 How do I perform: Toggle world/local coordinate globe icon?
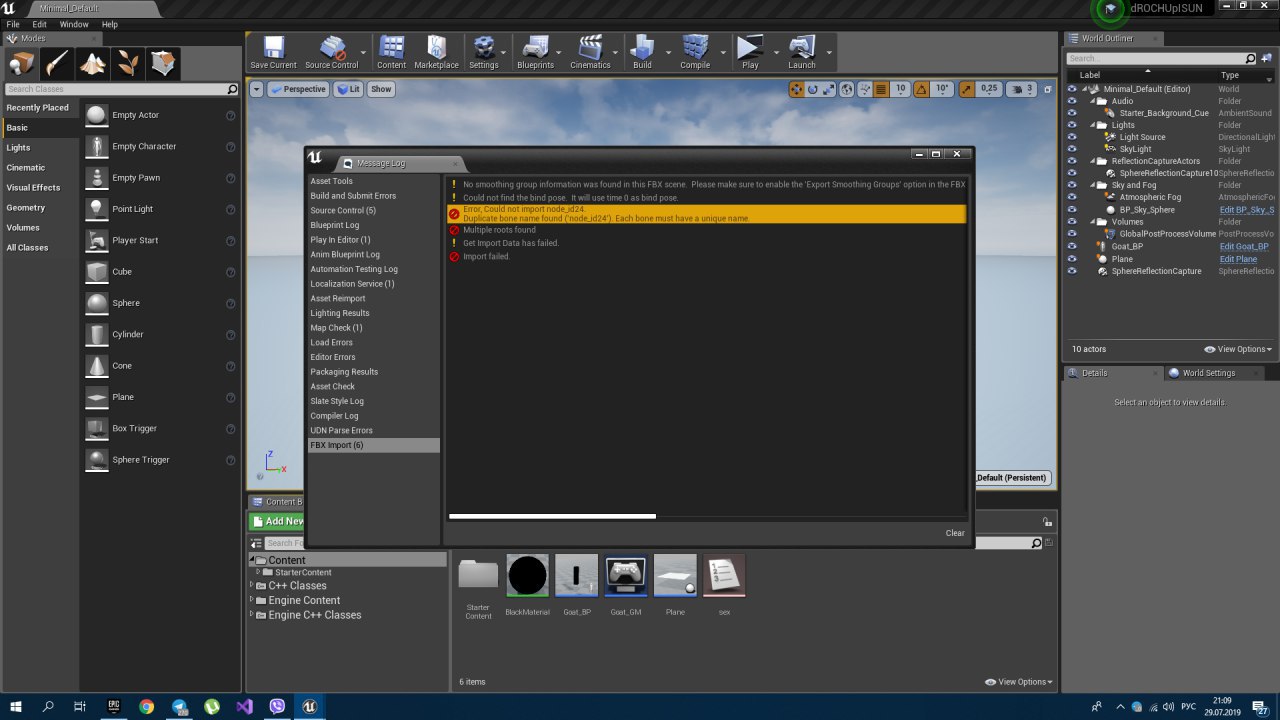tap(847, 89)
